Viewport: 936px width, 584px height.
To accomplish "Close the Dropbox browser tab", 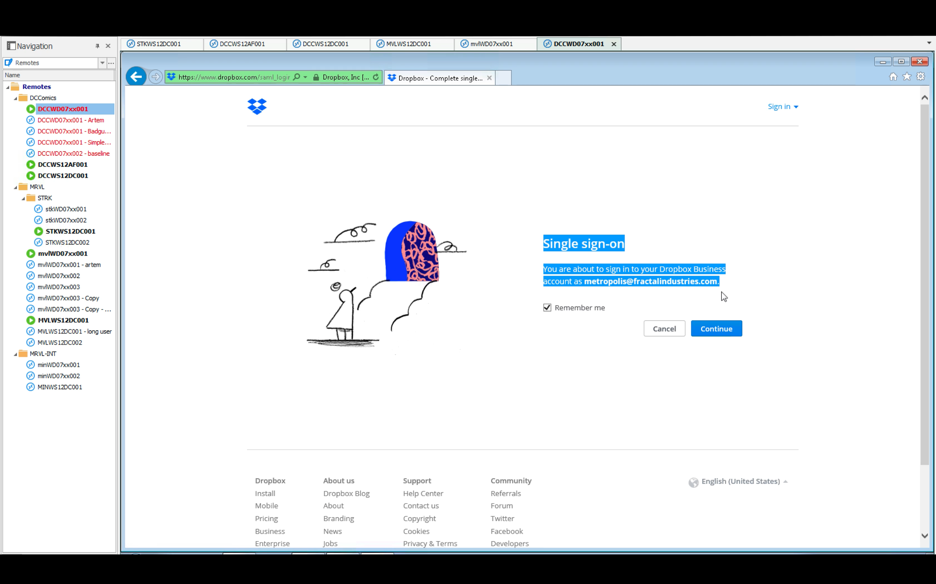I will pyautogui.click(x=489, y=78).
